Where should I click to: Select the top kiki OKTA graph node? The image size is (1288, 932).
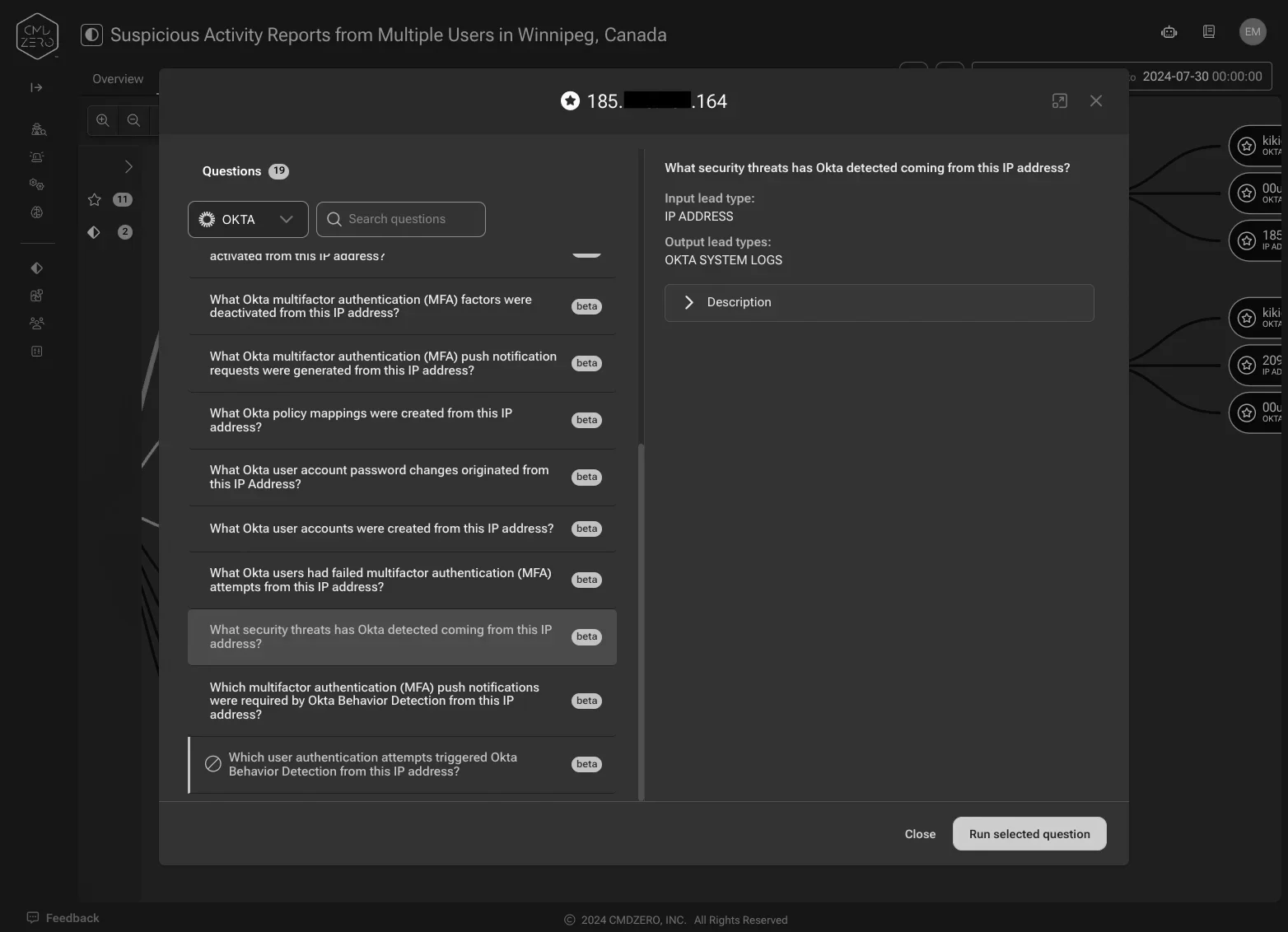[x=1256, y=145]
